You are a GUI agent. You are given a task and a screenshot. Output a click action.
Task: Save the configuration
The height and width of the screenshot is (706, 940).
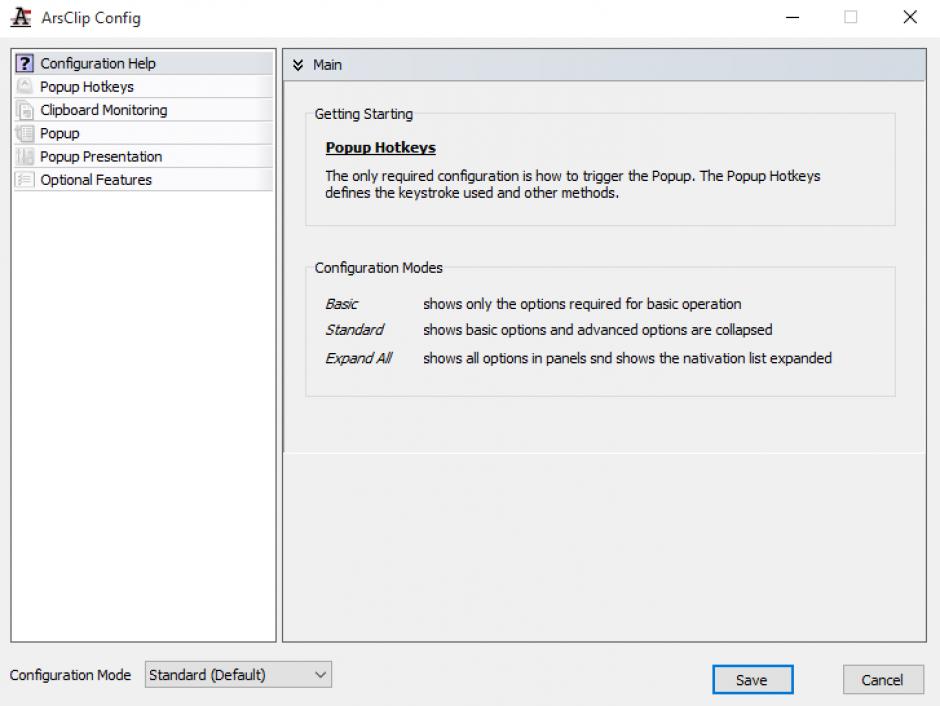(752, 680)
